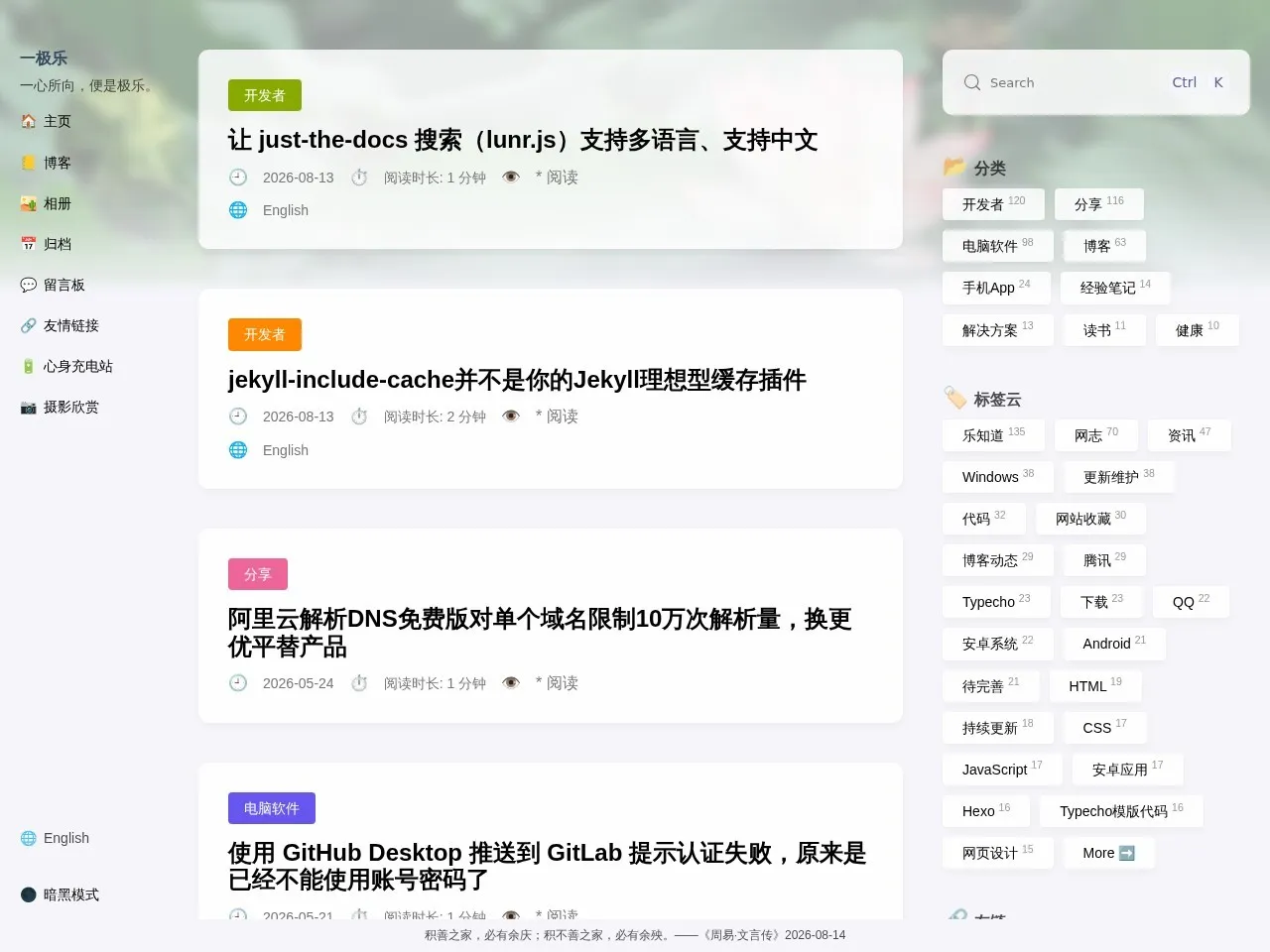The width and height of the screenshot is (1270, 952).
Task: Click the house icon beside 主页
Action: 28,121
